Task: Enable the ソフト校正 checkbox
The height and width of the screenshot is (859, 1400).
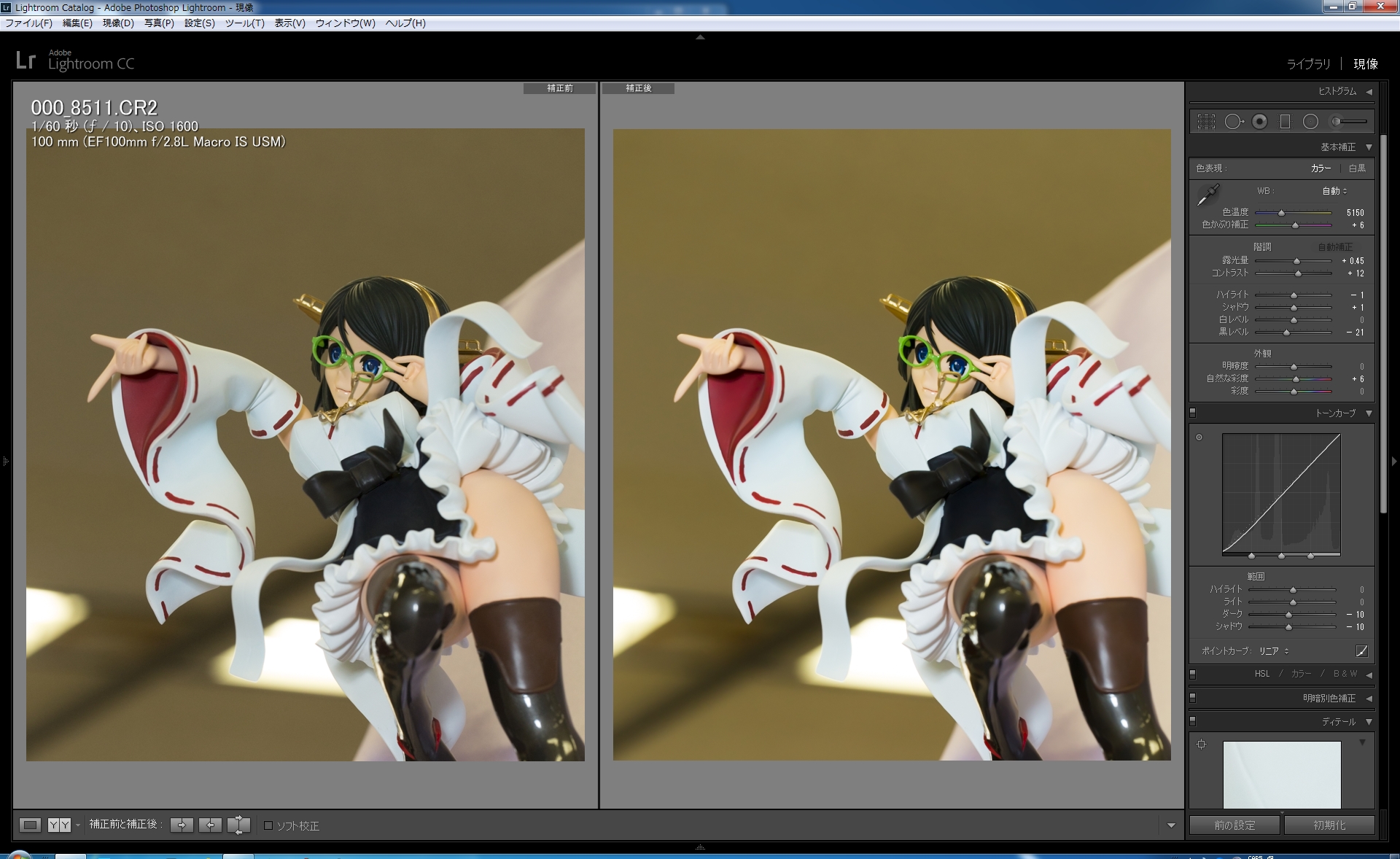Action: coord(268,825)
